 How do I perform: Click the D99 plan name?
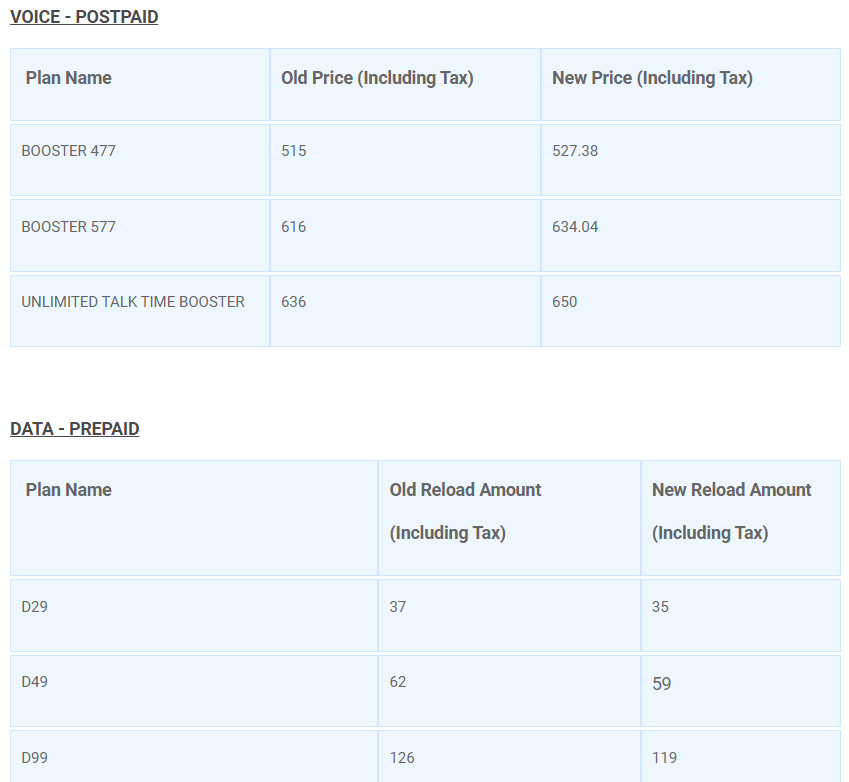tap(34, 758)
